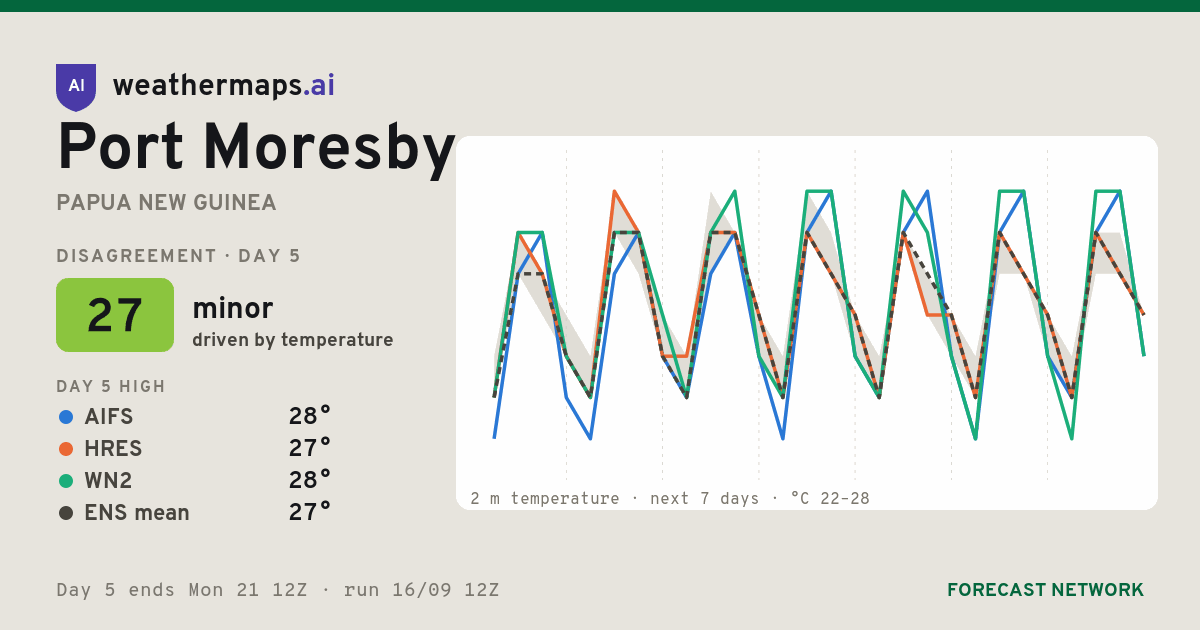The height and width of the screenshot is (630, 1200).
Task: Click the dark ENS mean legend dot
Action: [66, 513]
